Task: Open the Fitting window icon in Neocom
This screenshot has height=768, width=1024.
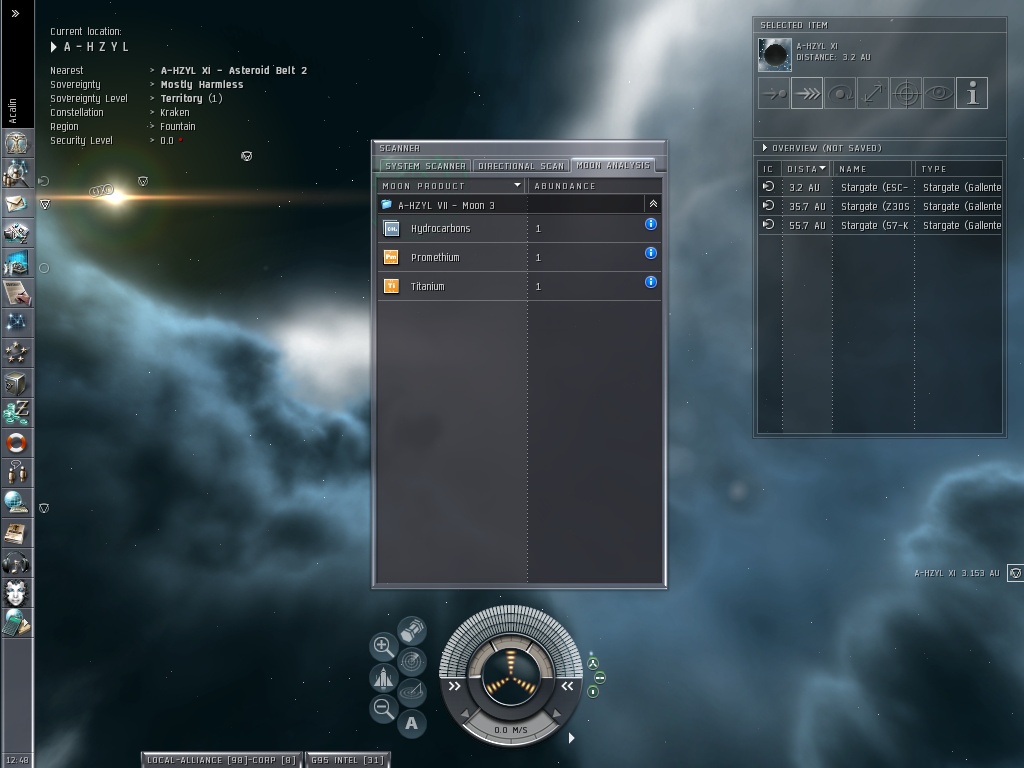Action: (16, 233)
